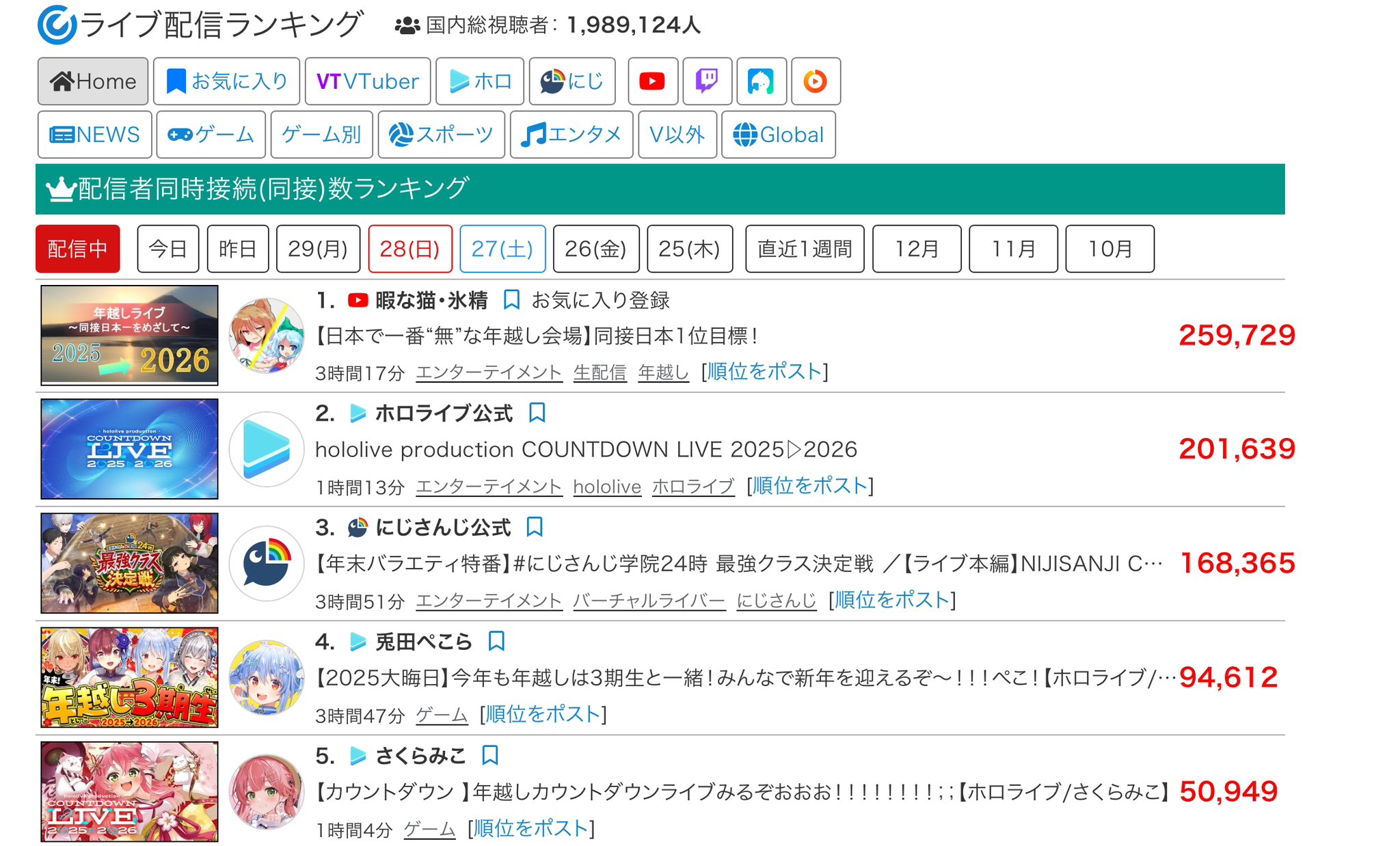Open the hololive COUNTDOWN LIVE thumbnail
Viewport: 1400px width, 846px height.
coord(129,449)
